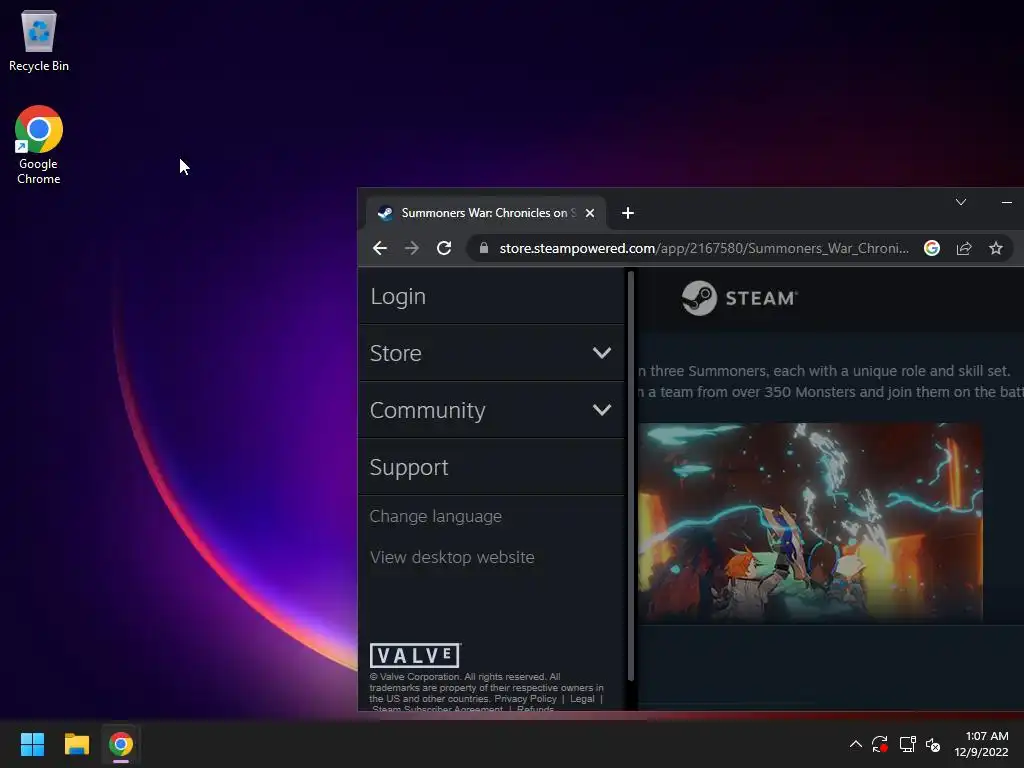The image size is (1024, 768).
Task: Click Chrome's forward navigation arrow
Action: pos(411,248)
